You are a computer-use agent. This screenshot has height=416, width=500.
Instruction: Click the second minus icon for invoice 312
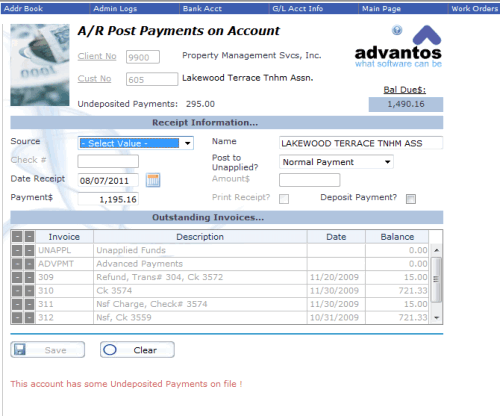point(29,318)
